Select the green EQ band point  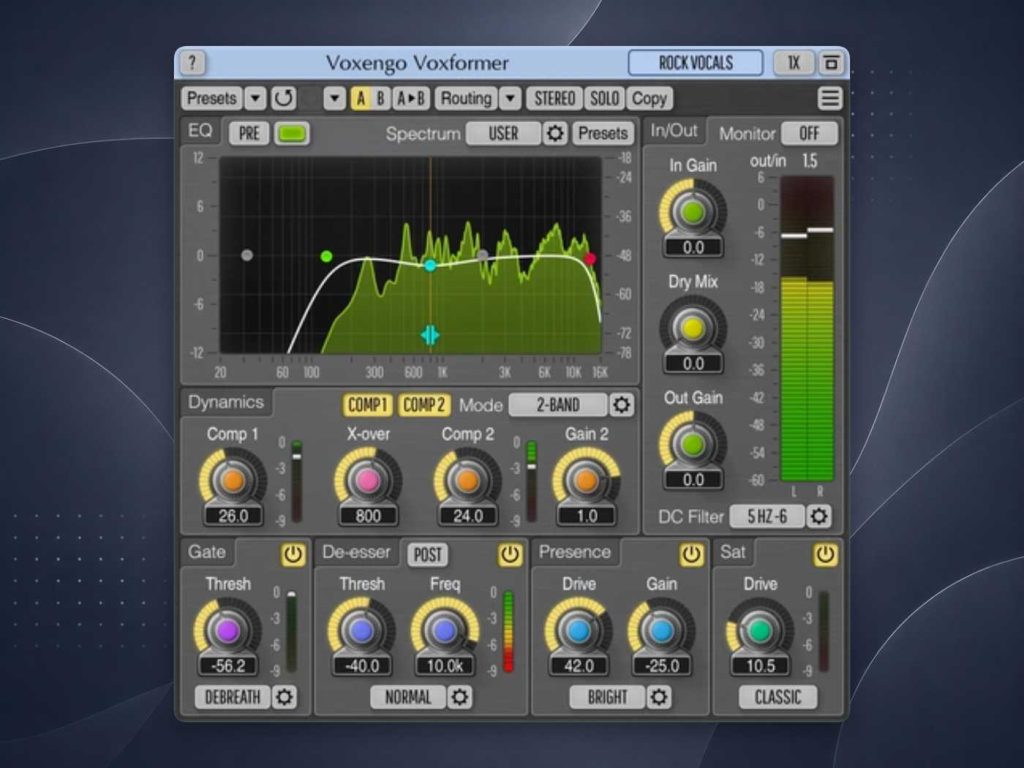tap(327, 257)
